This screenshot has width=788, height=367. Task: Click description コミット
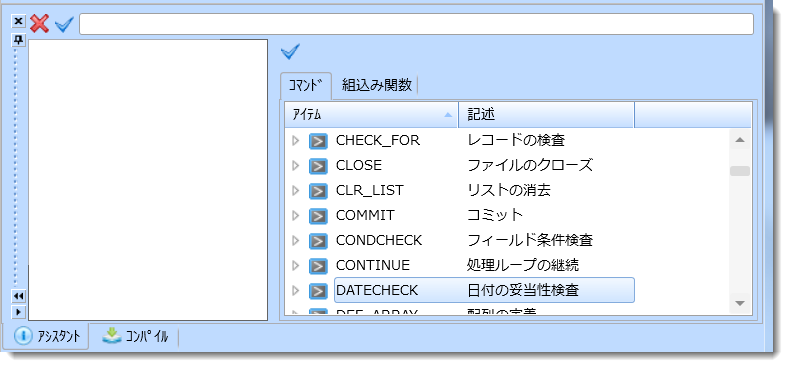point(495,215)
